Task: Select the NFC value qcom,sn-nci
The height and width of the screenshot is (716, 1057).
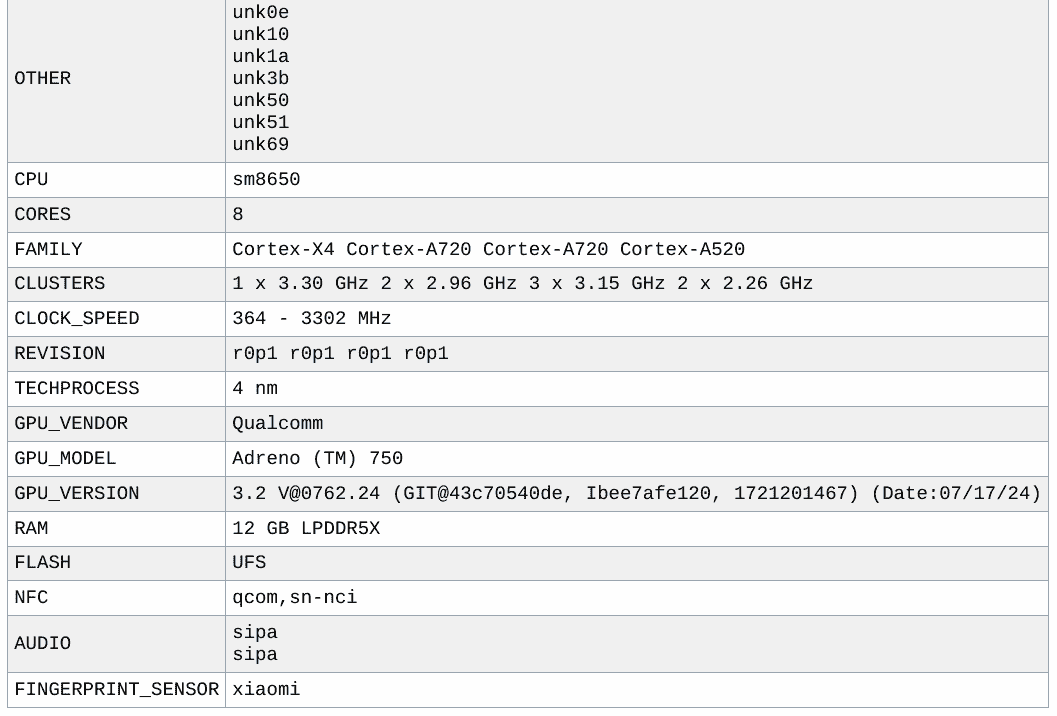Action: 295,598
